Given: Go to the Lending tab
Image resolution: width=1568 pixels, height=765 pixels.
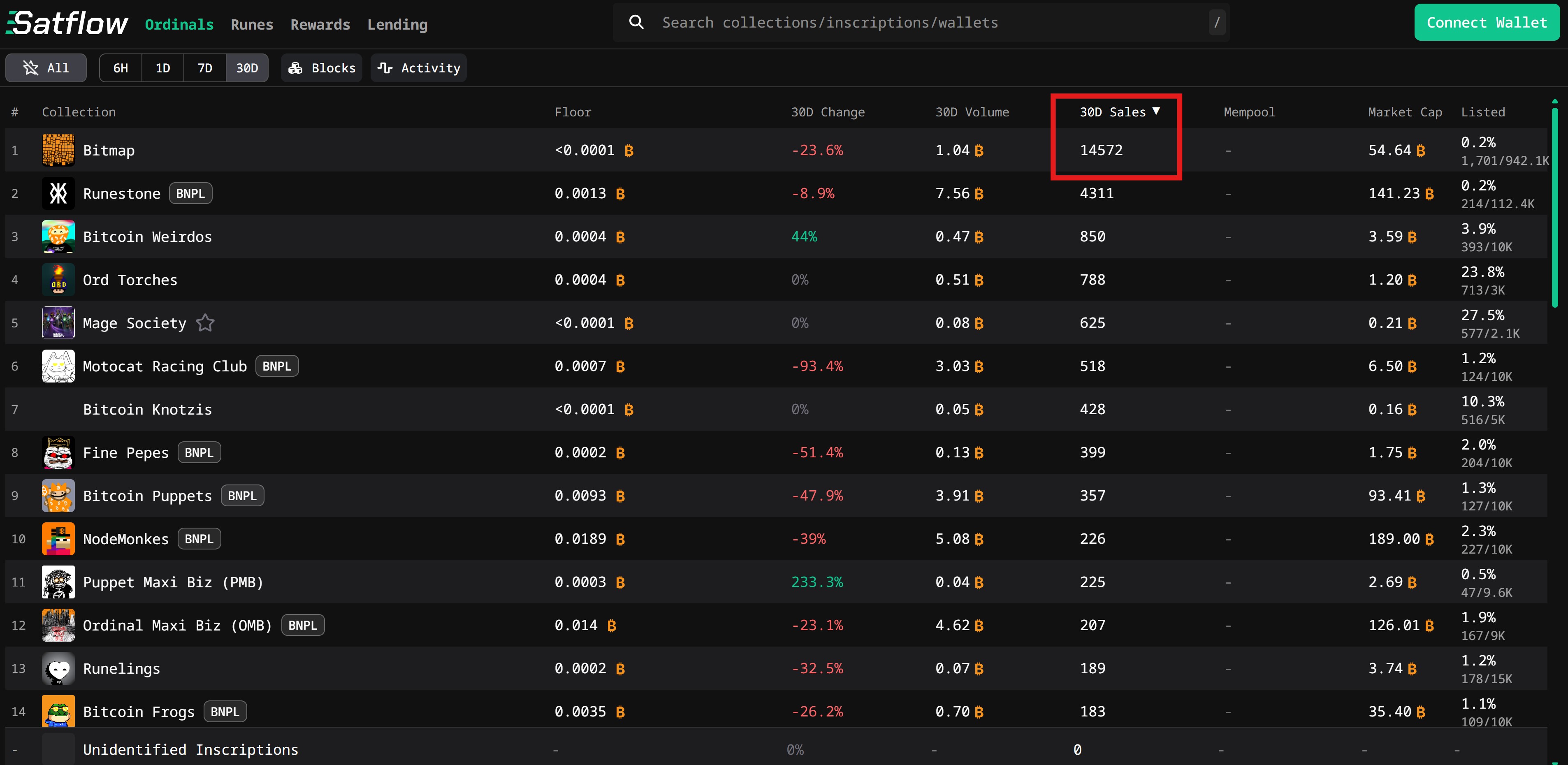Looking at the screenshot, I should [x=397, y=25].
